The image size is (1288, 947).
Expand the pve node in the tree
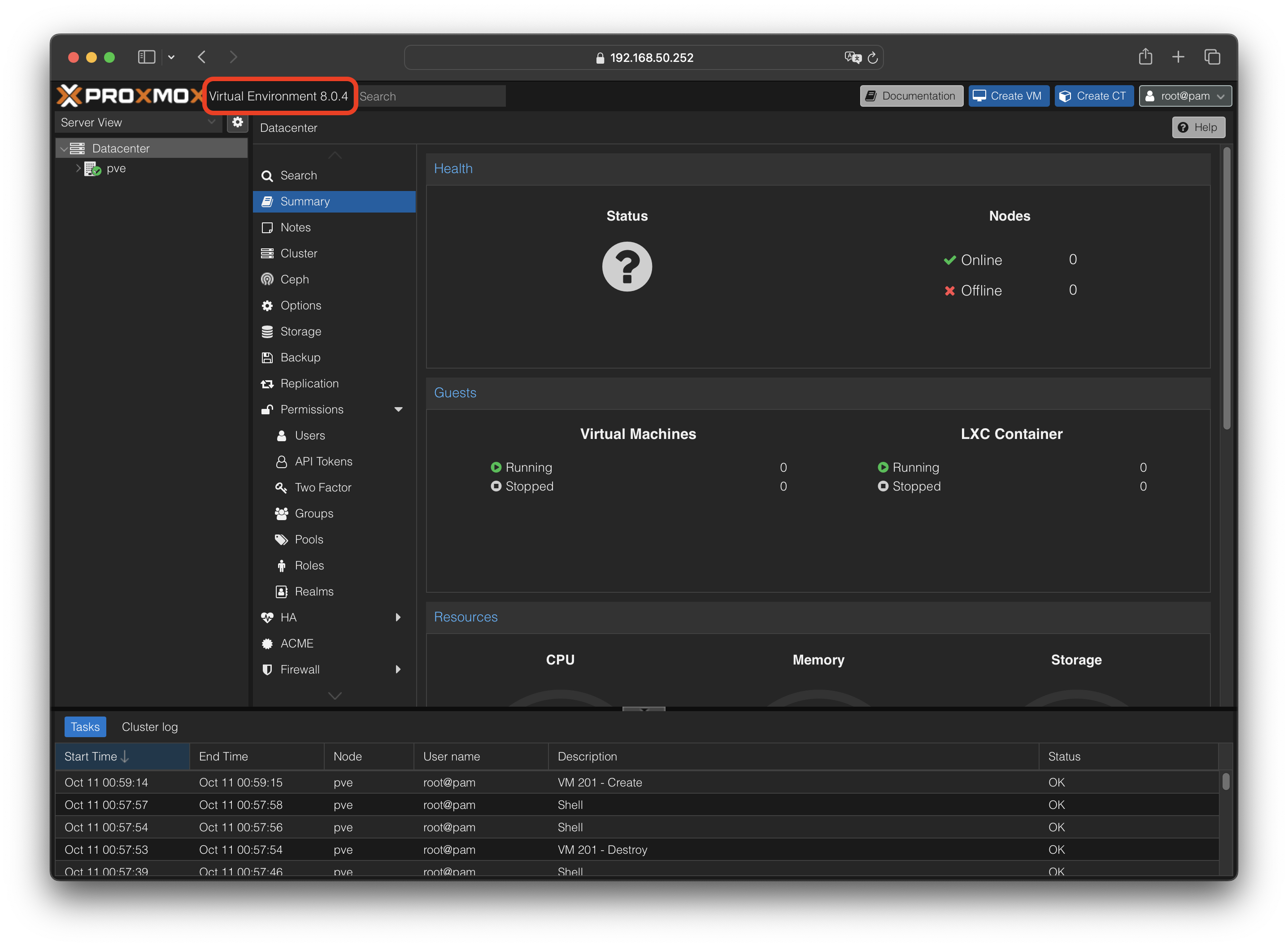click(78, 168)
